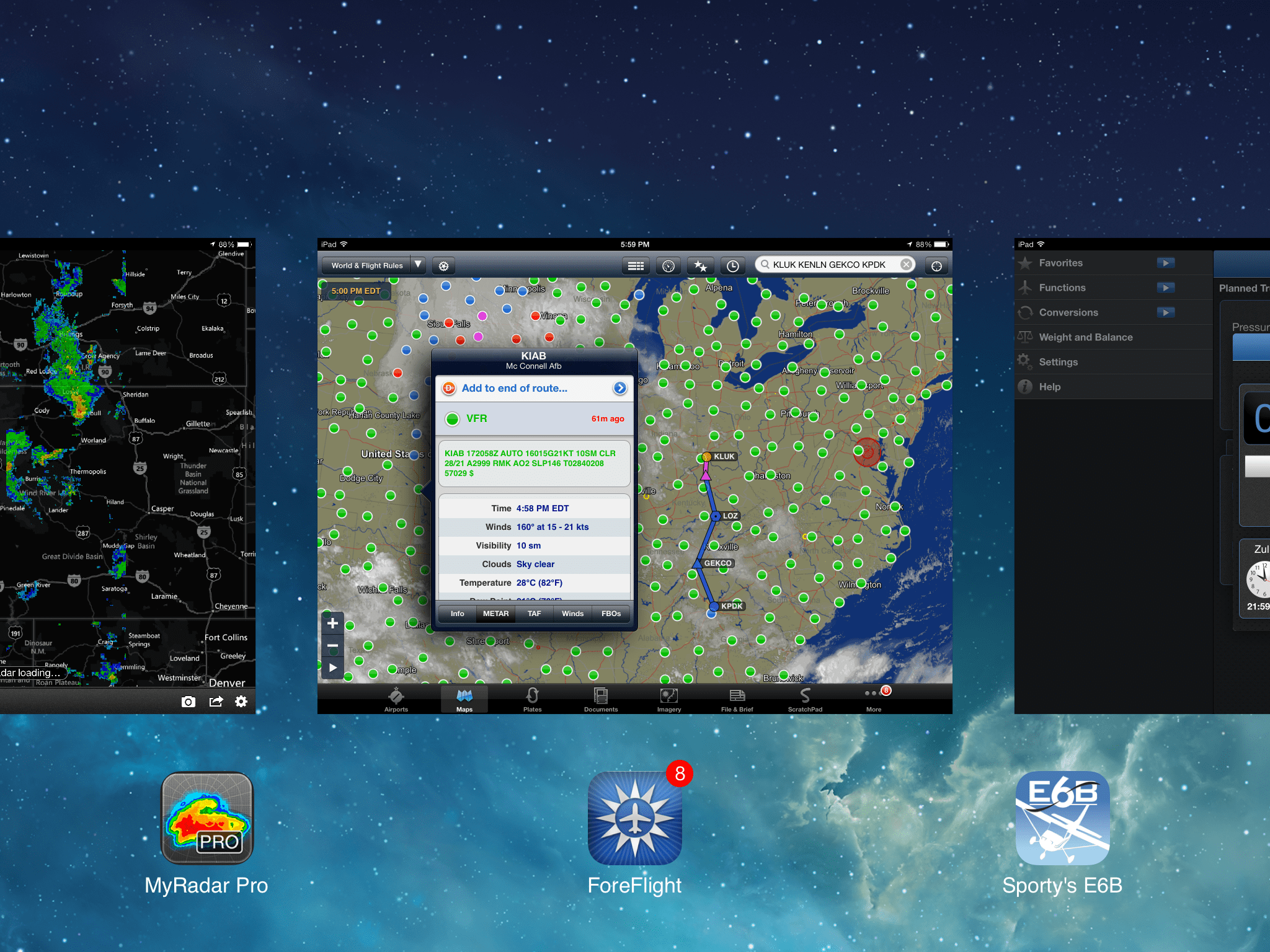Select the Winds 160° at 15 - 21 kts row
Viewport: 1270px width, 952px height.
[x=534, y=527]
